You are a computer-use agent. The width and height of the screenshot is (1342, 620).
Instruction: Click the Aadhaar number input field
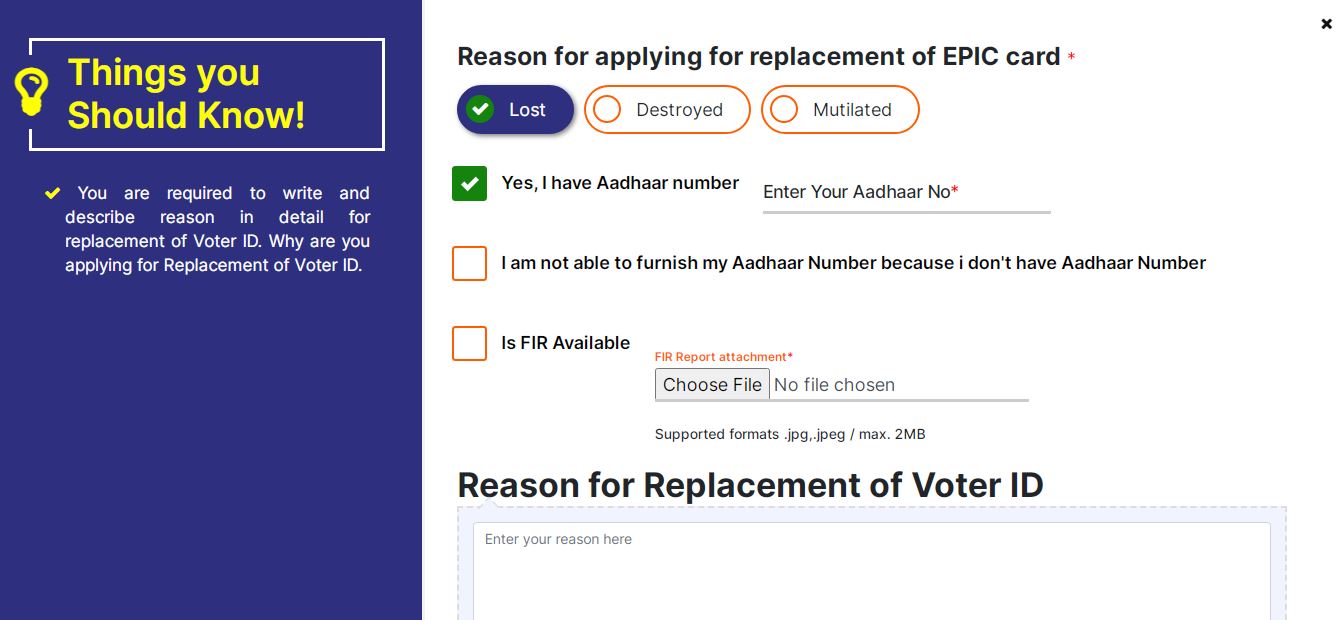905,193
